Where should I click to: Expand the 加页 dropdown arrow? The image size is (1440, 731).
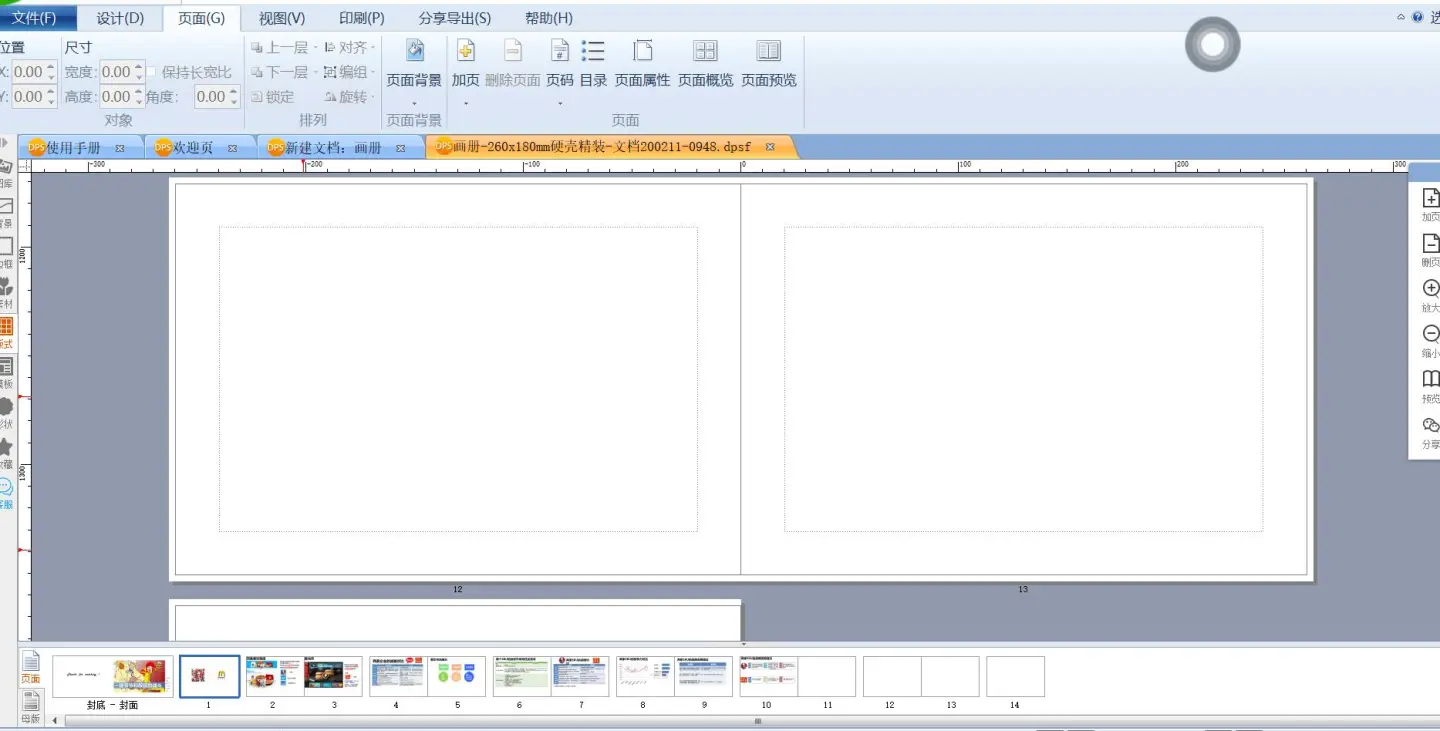(465, 103)
